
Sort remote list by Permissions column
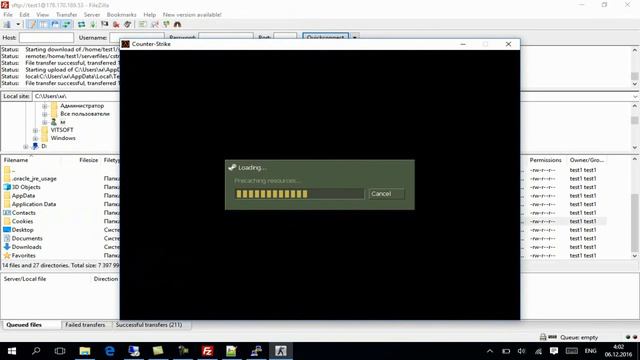[x=546, y=160]
